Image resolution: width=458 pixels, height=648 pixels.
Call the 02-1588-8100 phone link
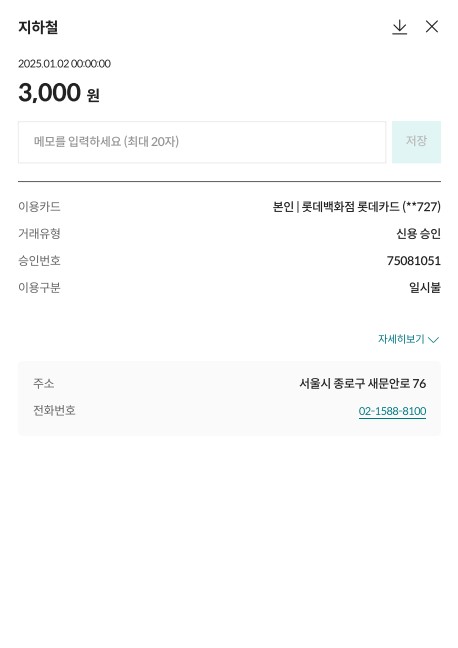(x=392, y=411)
